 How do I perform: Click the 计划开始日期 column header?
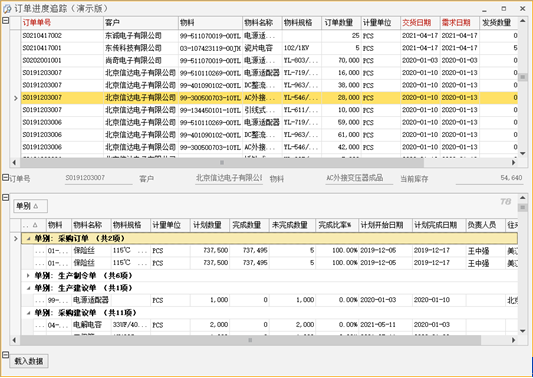coord(385,225)
